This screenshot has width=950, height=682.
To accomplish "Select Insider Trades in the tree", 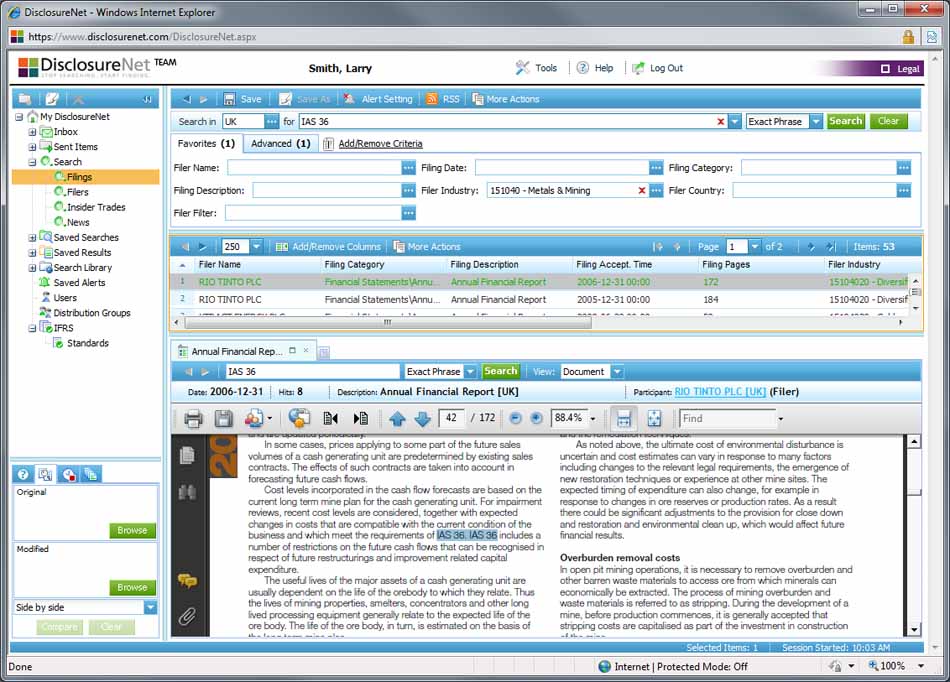I will coord(96,207).
